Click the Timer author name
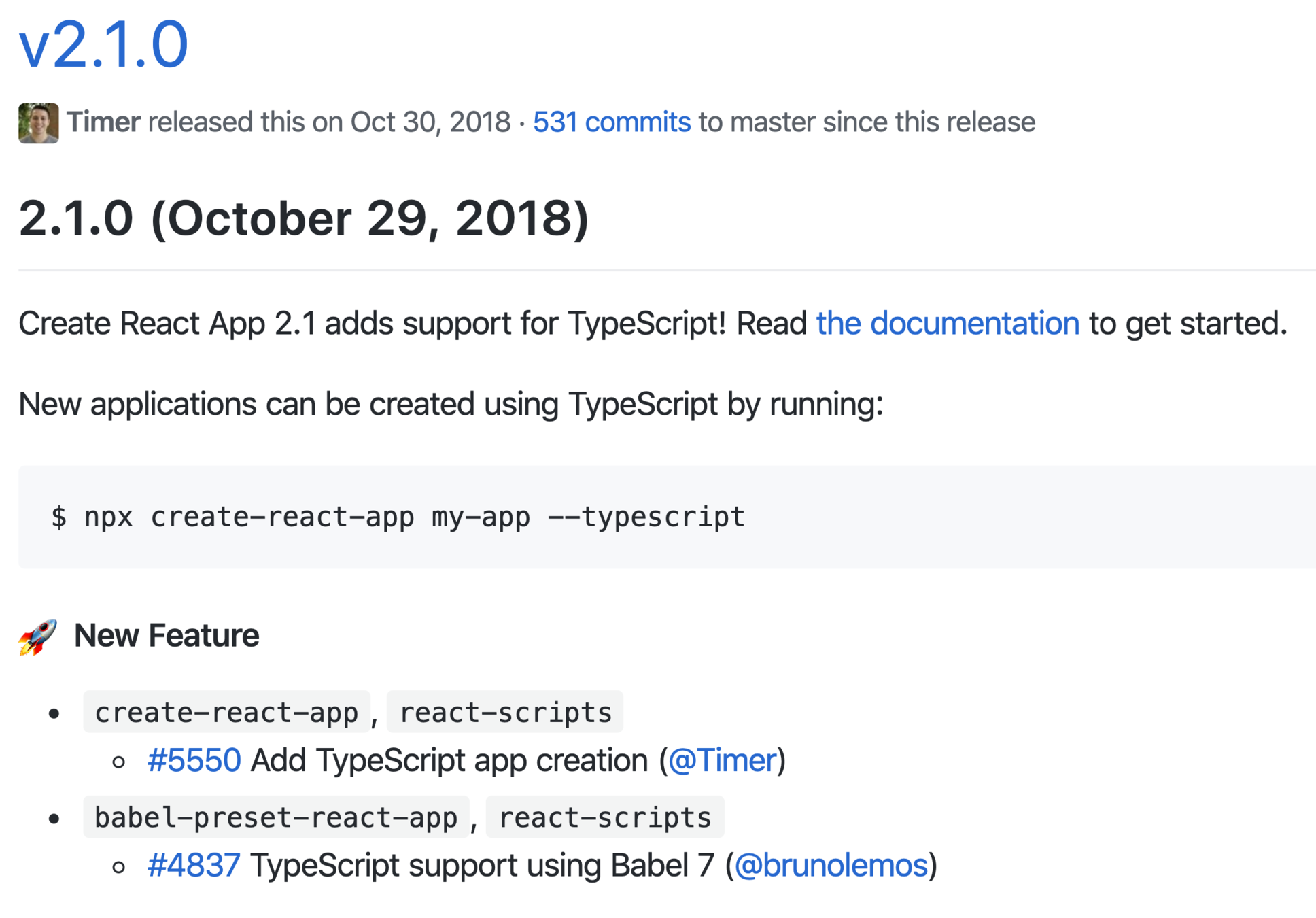This screenshot has height=918, width=1316. coord(103,122)
